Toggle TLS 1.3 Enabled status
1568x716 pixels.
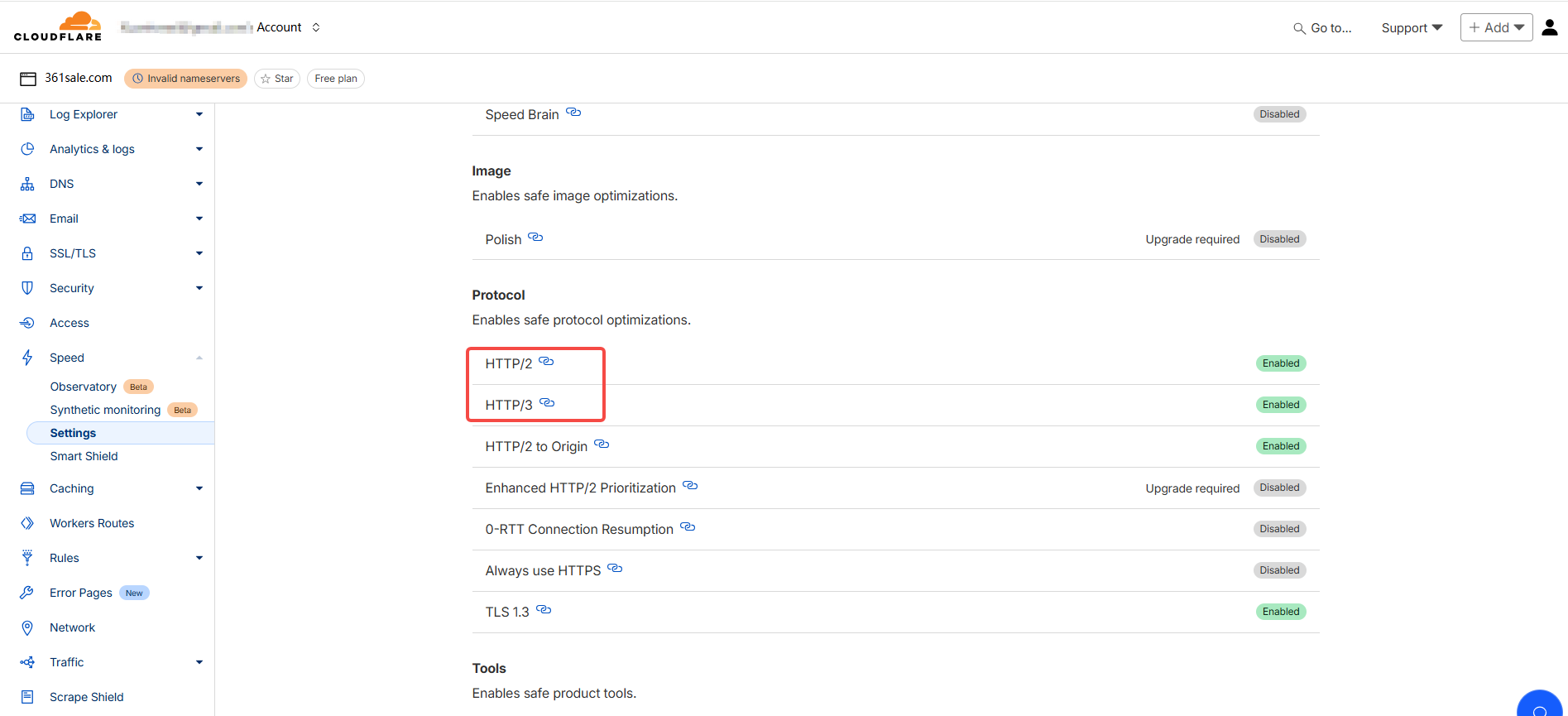[x=1281, y=612]
